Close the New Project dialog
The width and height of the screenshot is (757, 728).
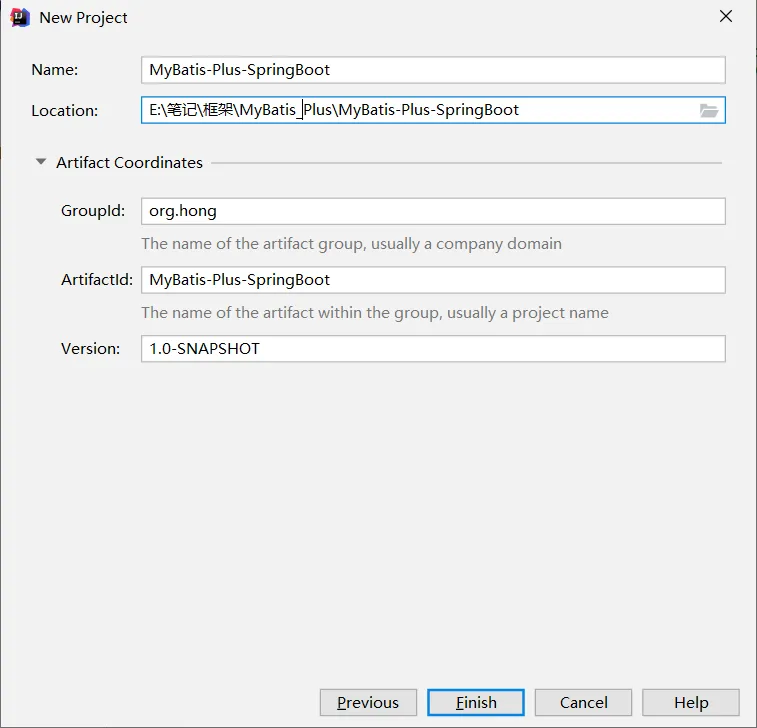[726, 17]
